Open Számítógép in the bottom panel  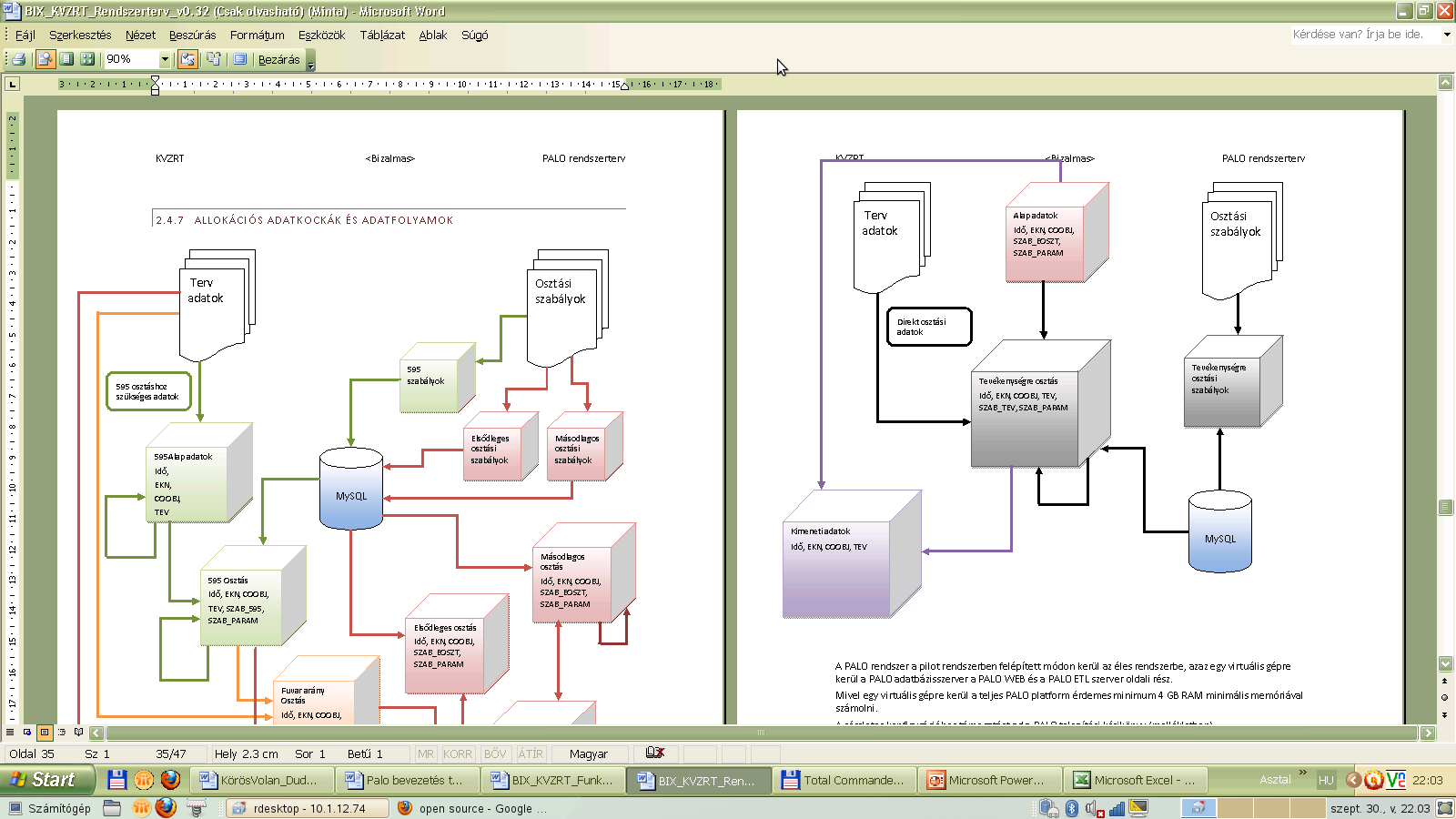coord(50,808)
